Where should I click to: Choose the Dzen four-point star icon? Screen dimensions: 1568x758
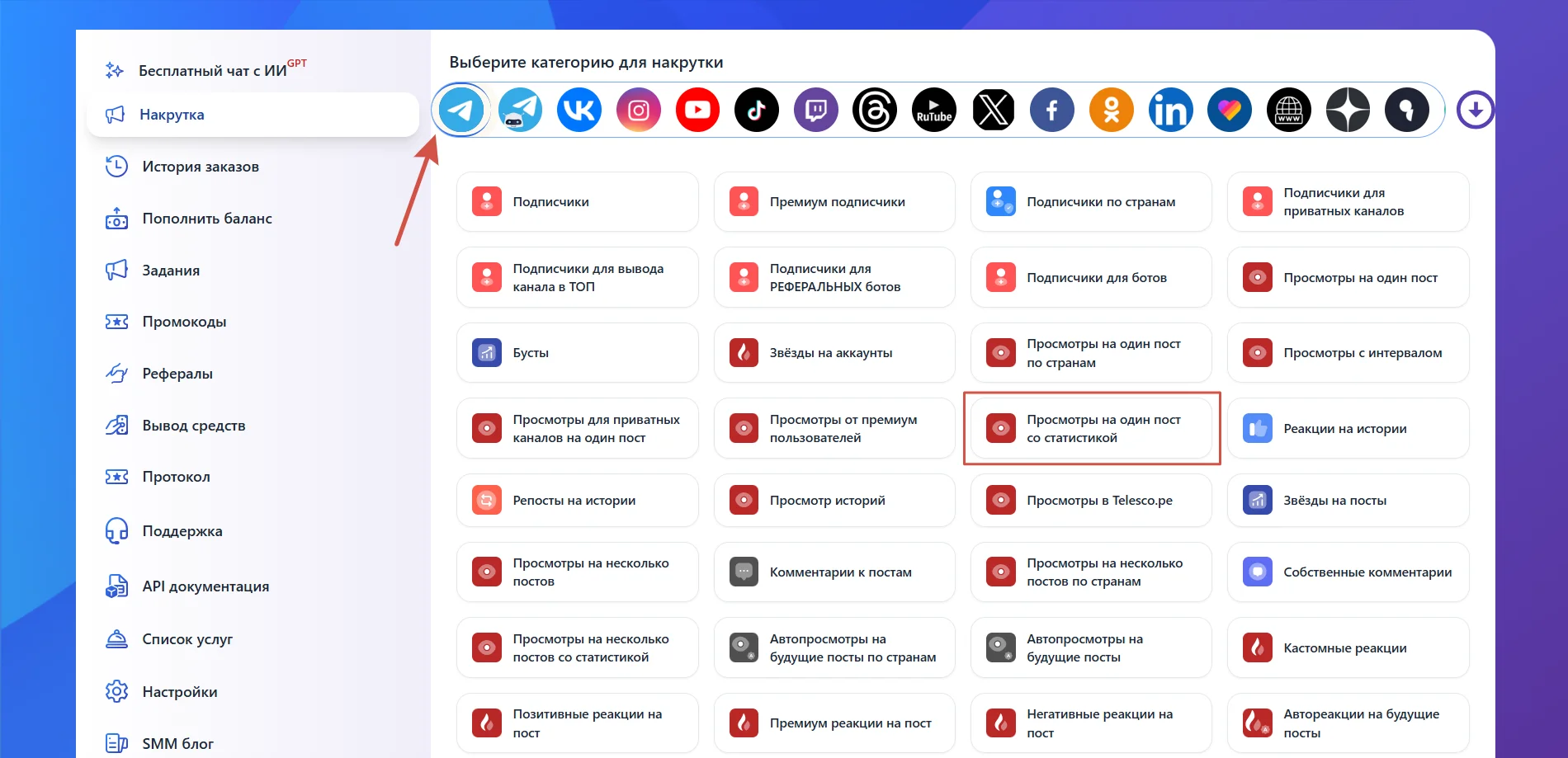click(1348, 110)
